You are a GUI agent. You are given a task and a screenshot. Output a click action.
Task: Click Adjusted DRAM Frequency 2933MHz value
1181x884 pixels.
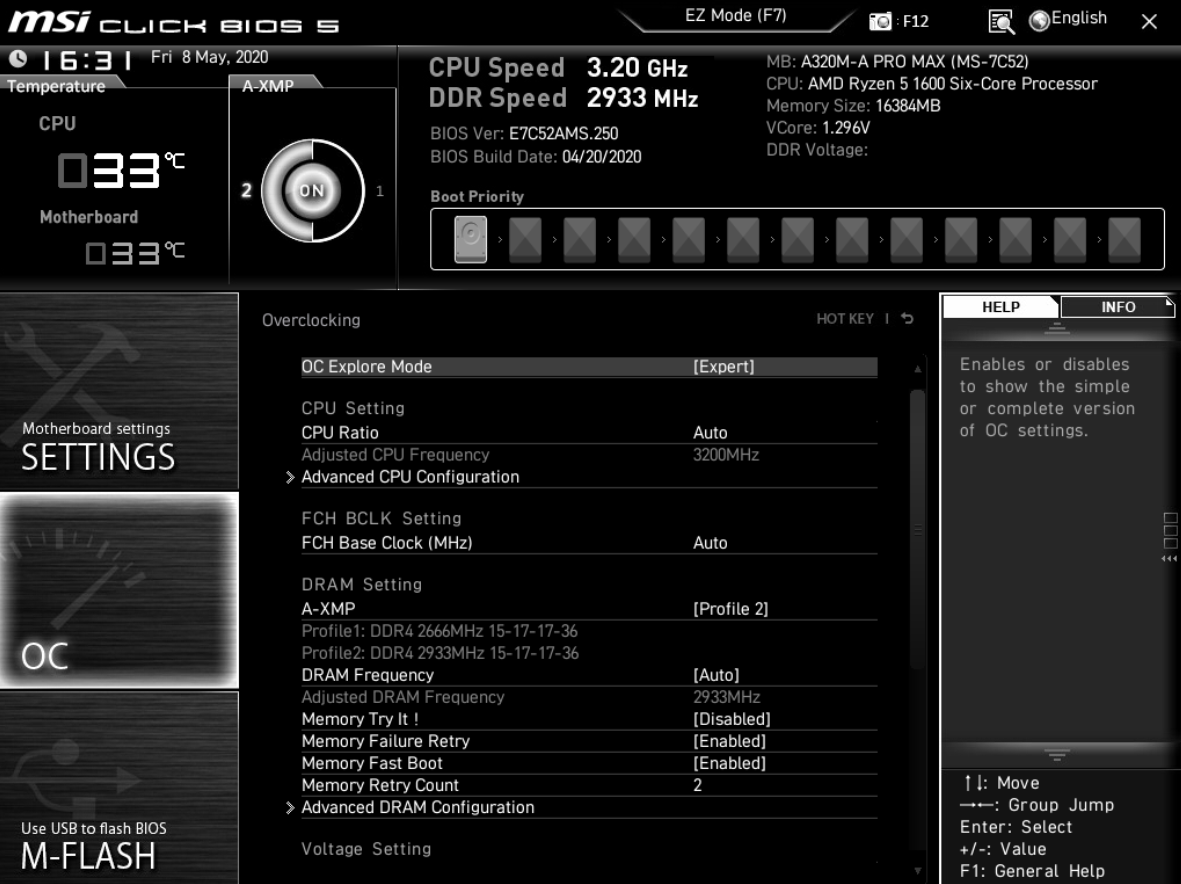[727, 697]
